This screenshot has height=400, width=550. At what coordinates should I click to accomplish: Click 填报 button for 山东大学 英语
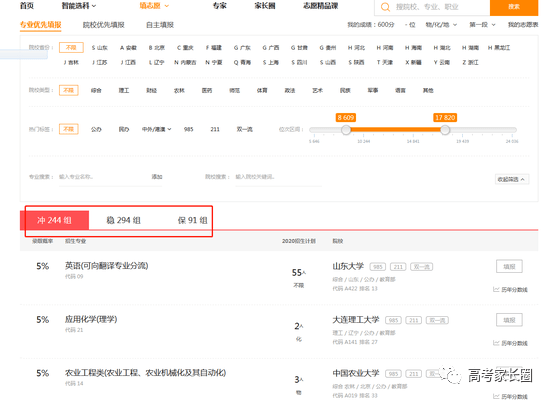pyautogui.click(x=509, y=267)
